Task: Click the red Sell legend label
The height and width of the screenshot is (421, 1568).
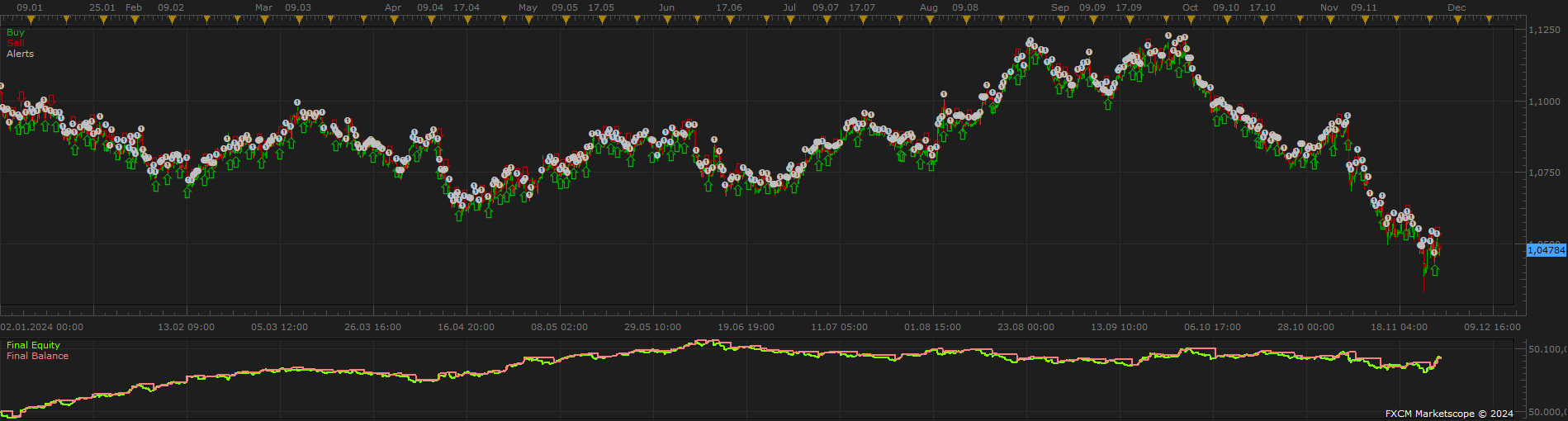Action: tap(15, 43)
